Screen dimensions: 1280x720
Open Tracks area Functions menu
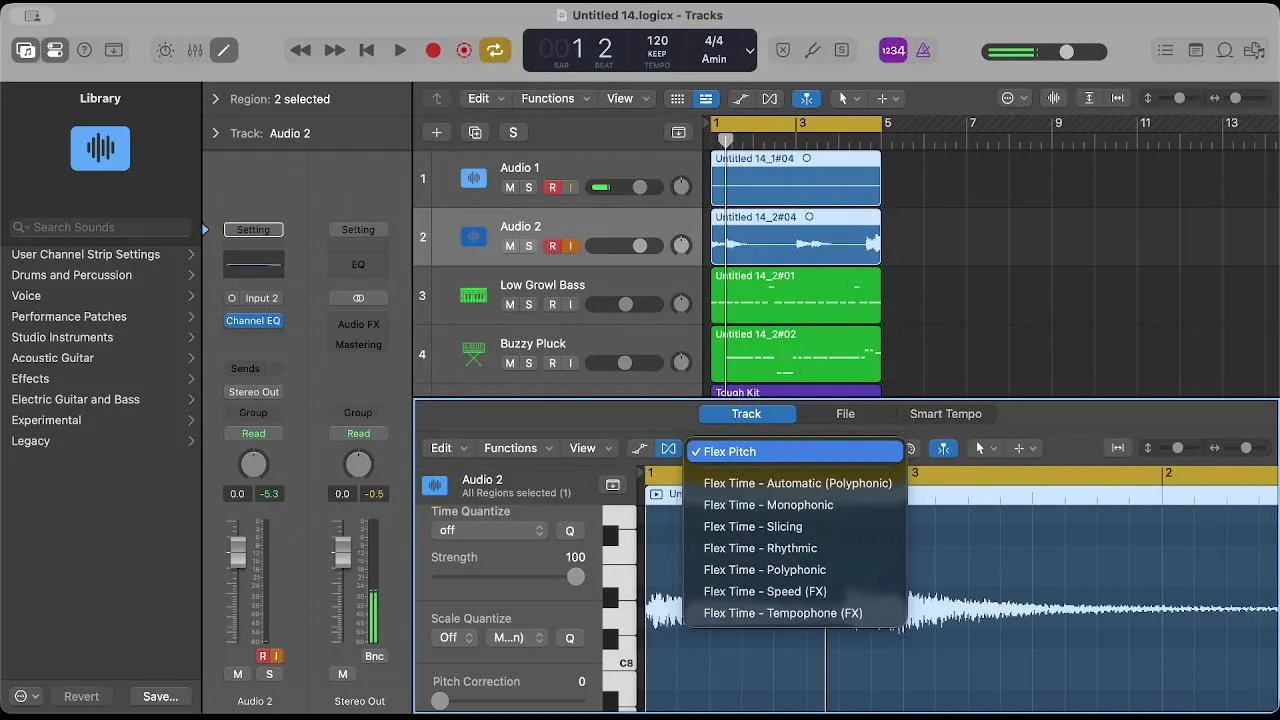click(555, 98)
